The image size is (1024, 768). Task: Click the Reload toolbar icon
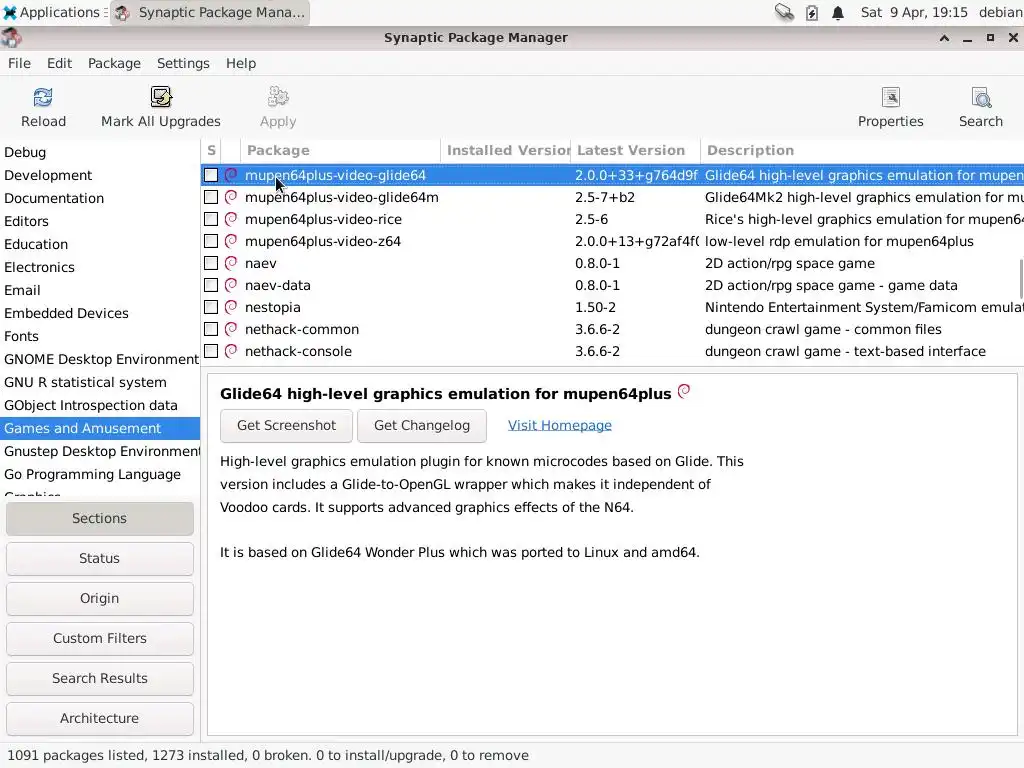[x=43, y=97]
